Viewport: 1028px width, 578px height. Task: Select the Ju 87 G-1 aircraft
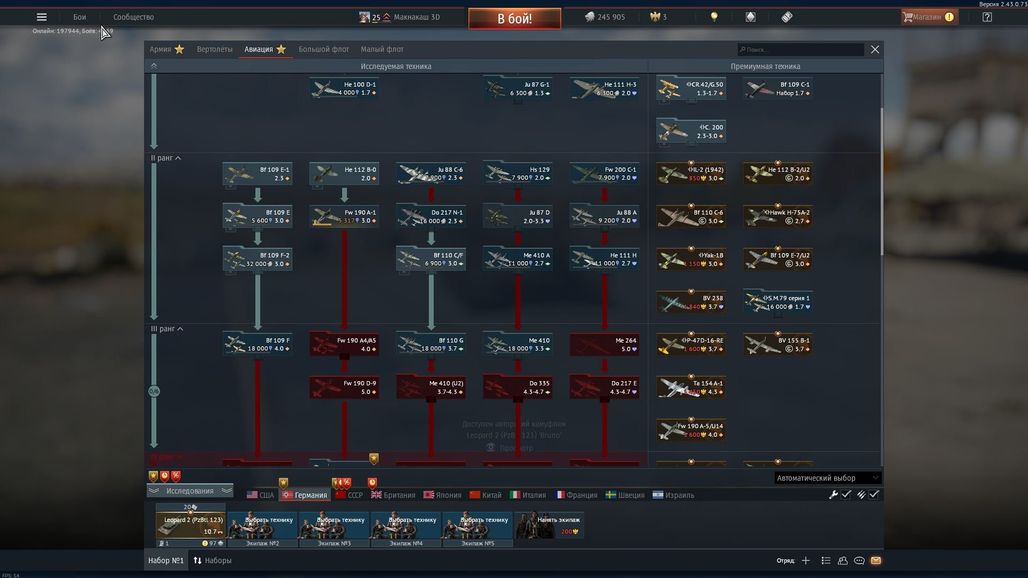518,88
